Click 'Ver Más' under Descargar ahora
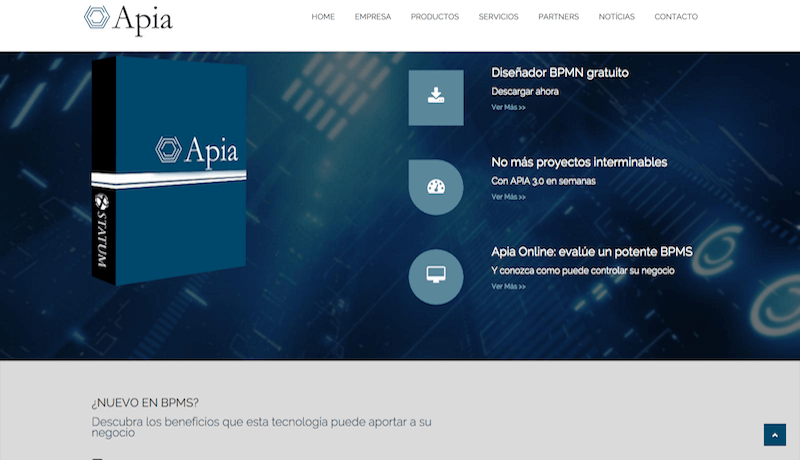 tap(508, 107)
